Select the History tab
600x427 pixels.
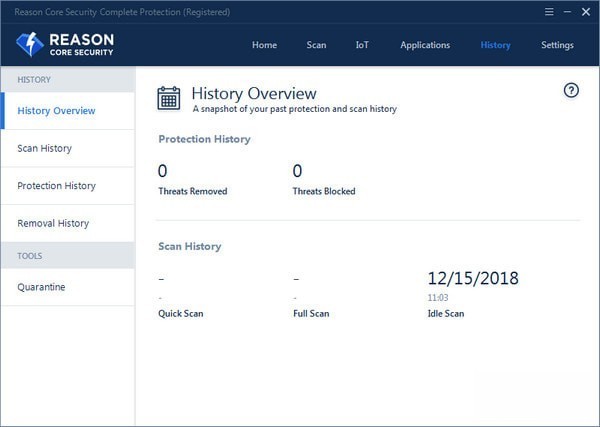pos(496,45)
